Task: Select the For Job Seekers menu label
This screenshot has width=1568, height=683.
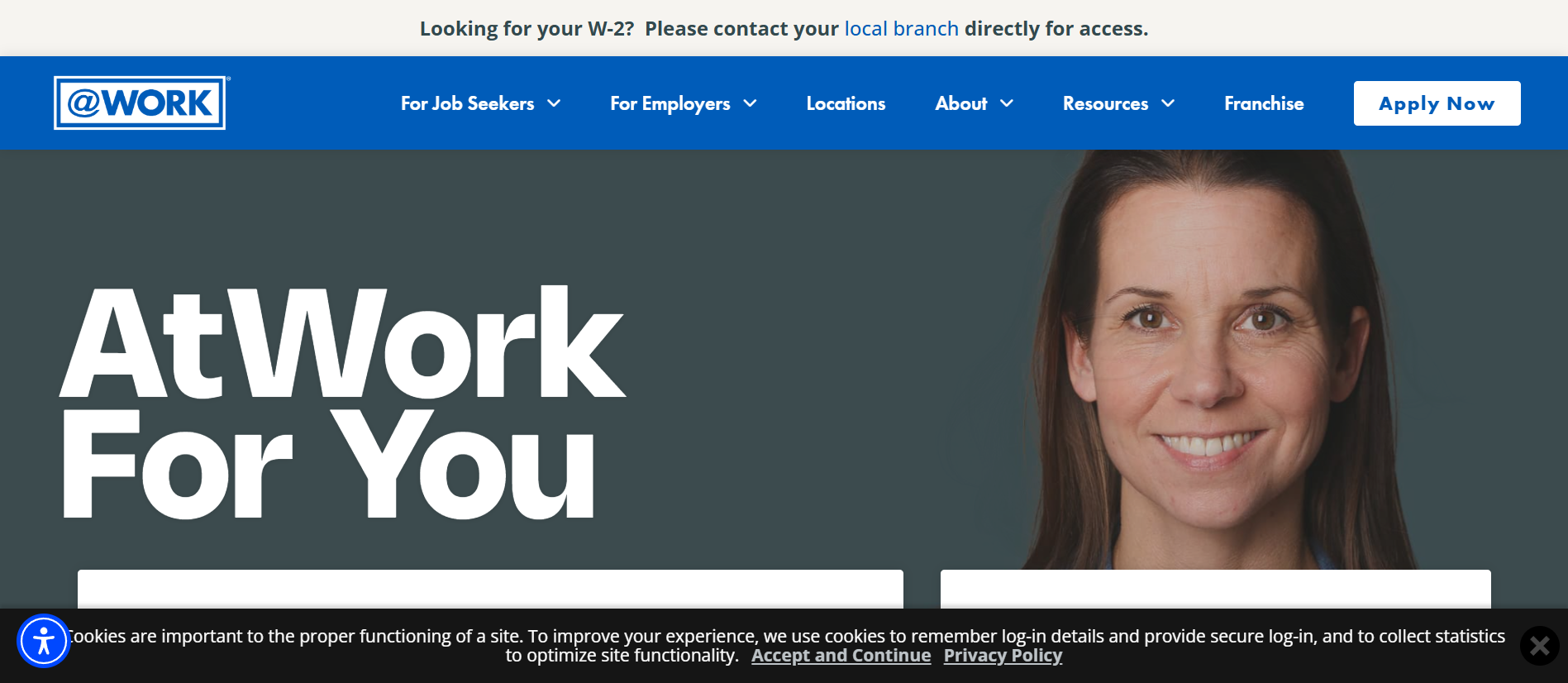Action: point(467,103)
